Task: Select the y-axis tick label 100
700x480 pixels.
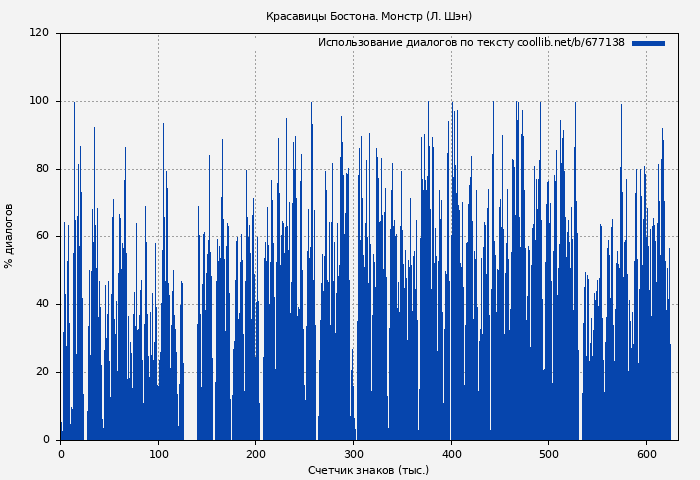Action: (x=39, y=101)
